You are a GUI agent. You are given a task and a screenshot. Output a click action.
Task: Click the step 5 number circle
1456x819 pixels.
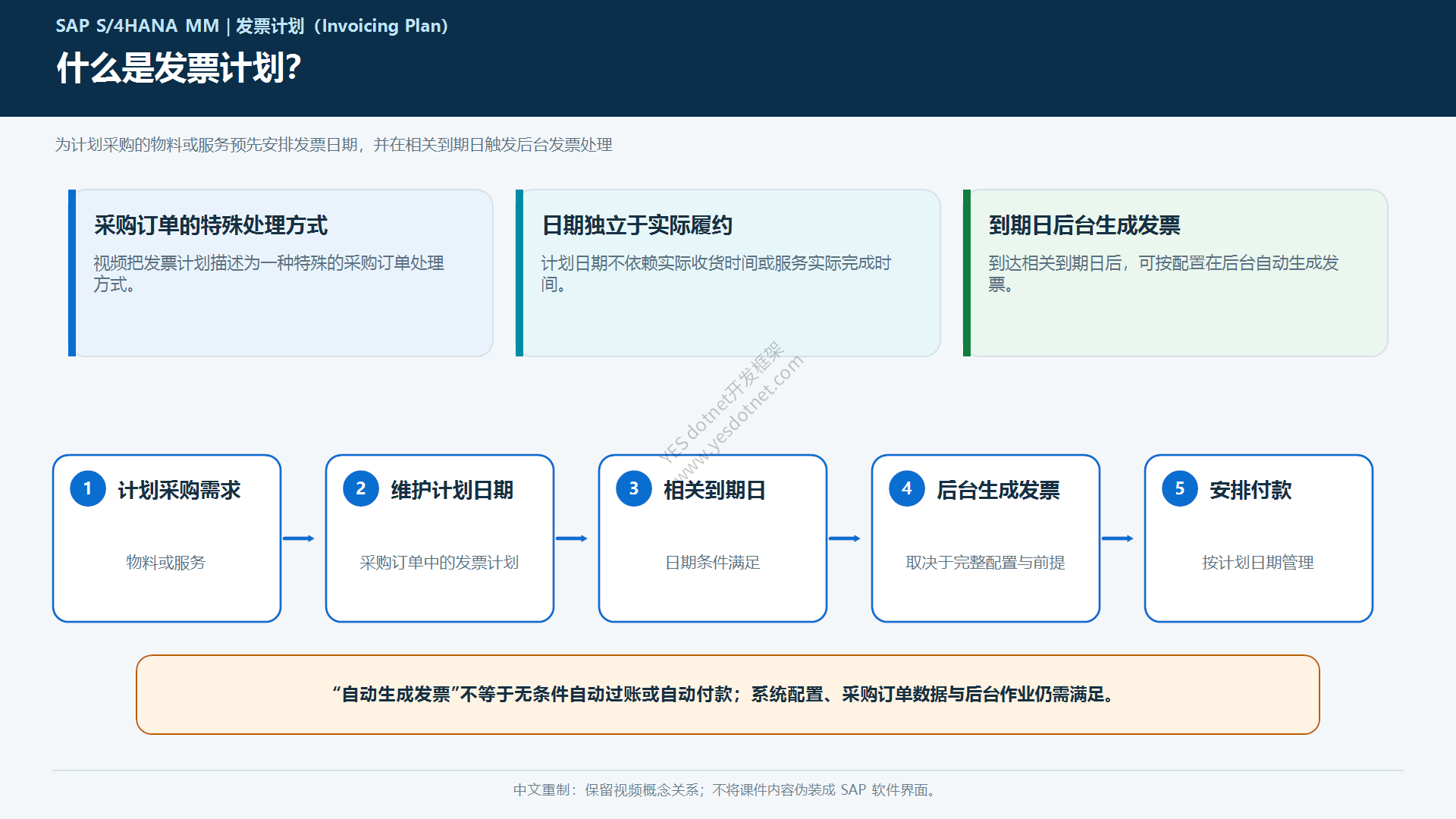pos(1180,489)
